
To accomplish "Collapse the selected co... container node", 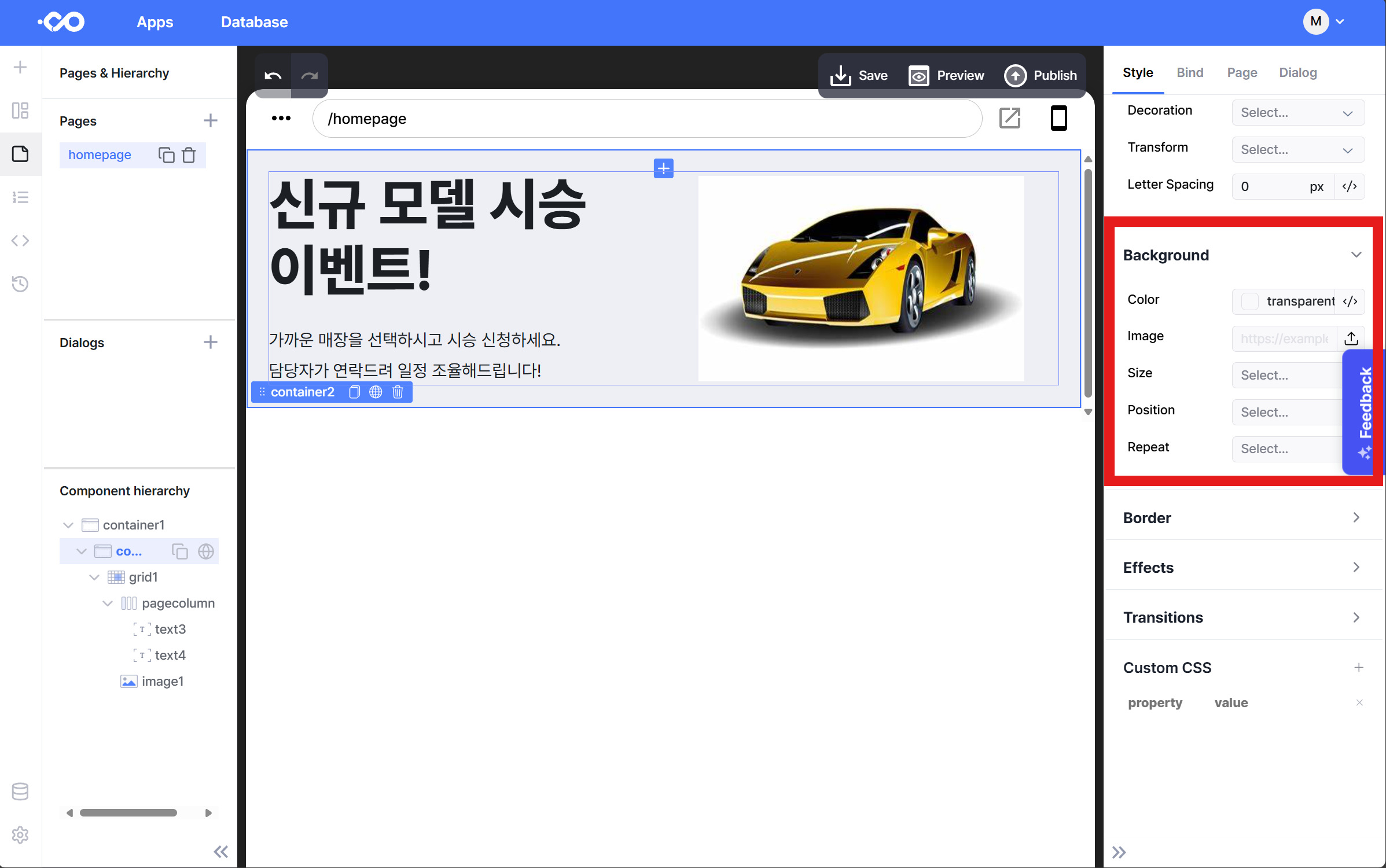I will (82, 551).
